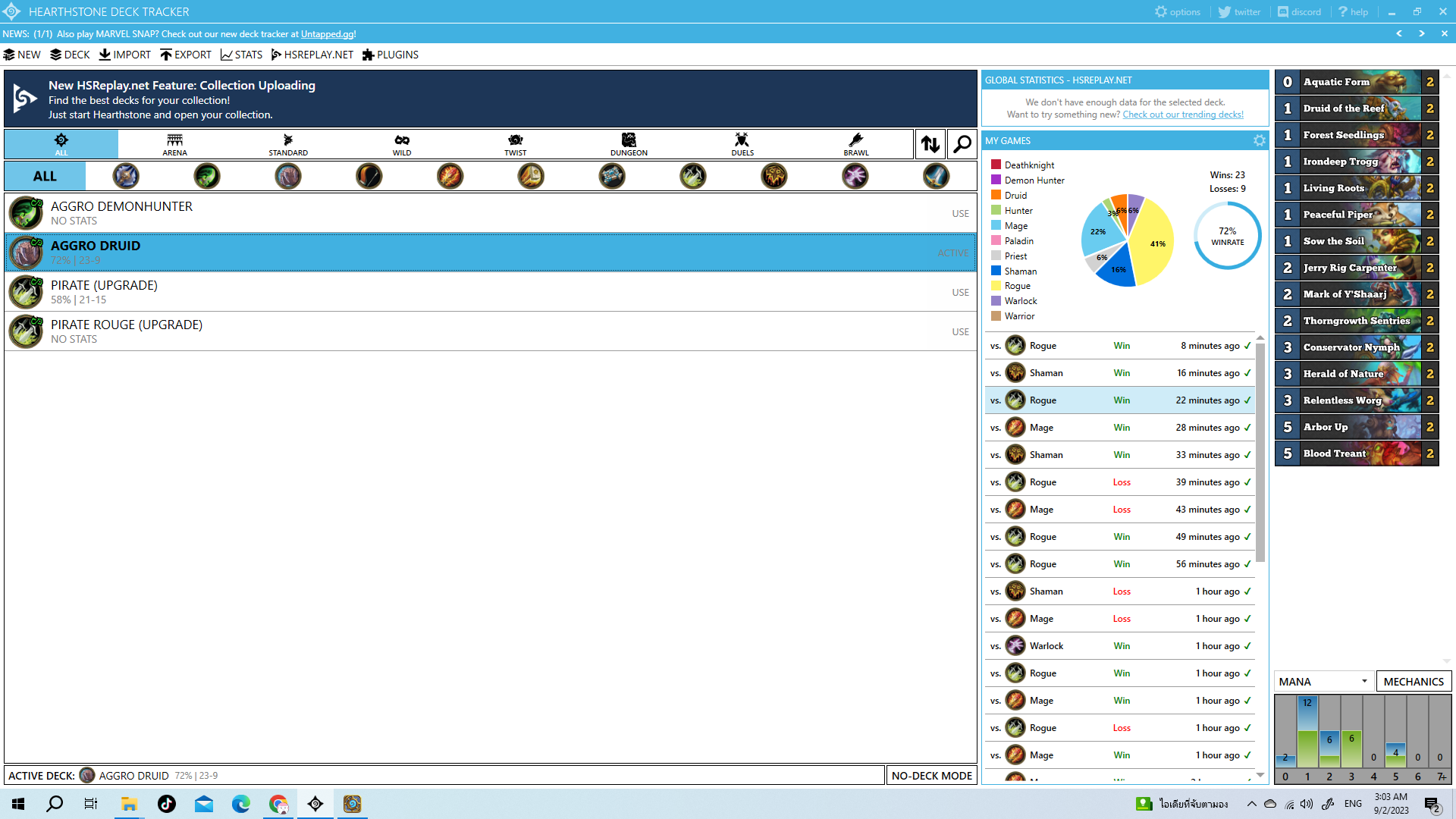Open TikTok from the taskbar

pos(167,804)
